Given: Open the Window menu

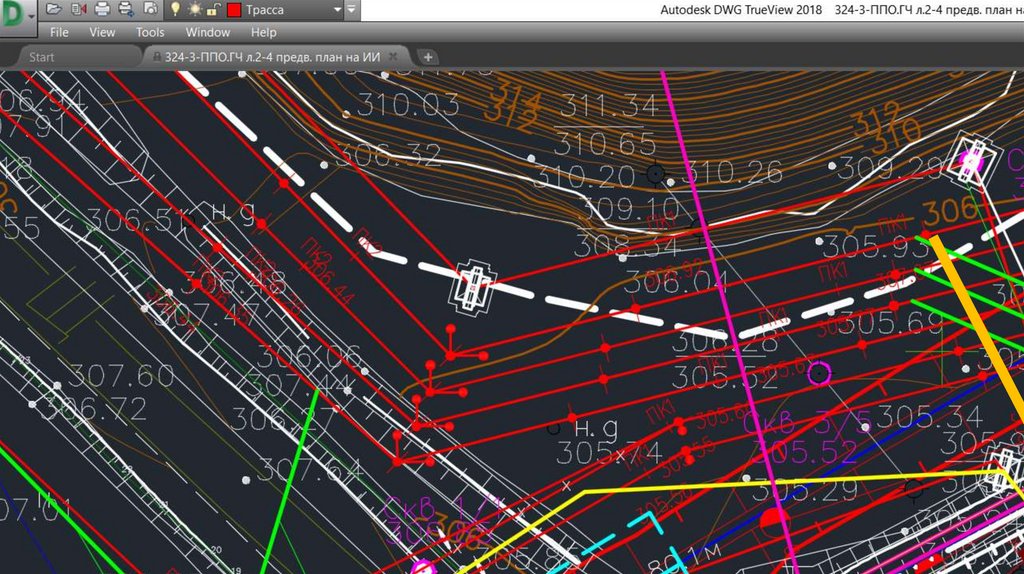Looking at the screenshot, I should click(x=207, y=32).
